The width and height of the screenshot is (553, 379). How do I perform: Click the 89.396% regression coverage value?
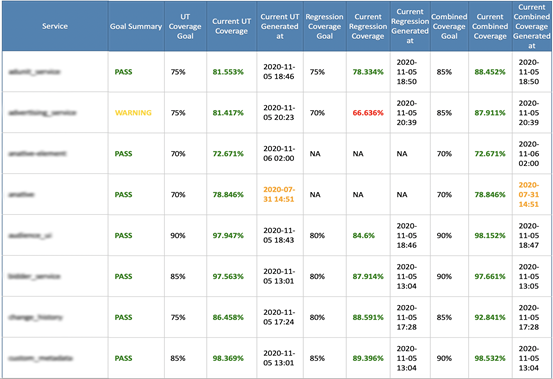[368, 358]
